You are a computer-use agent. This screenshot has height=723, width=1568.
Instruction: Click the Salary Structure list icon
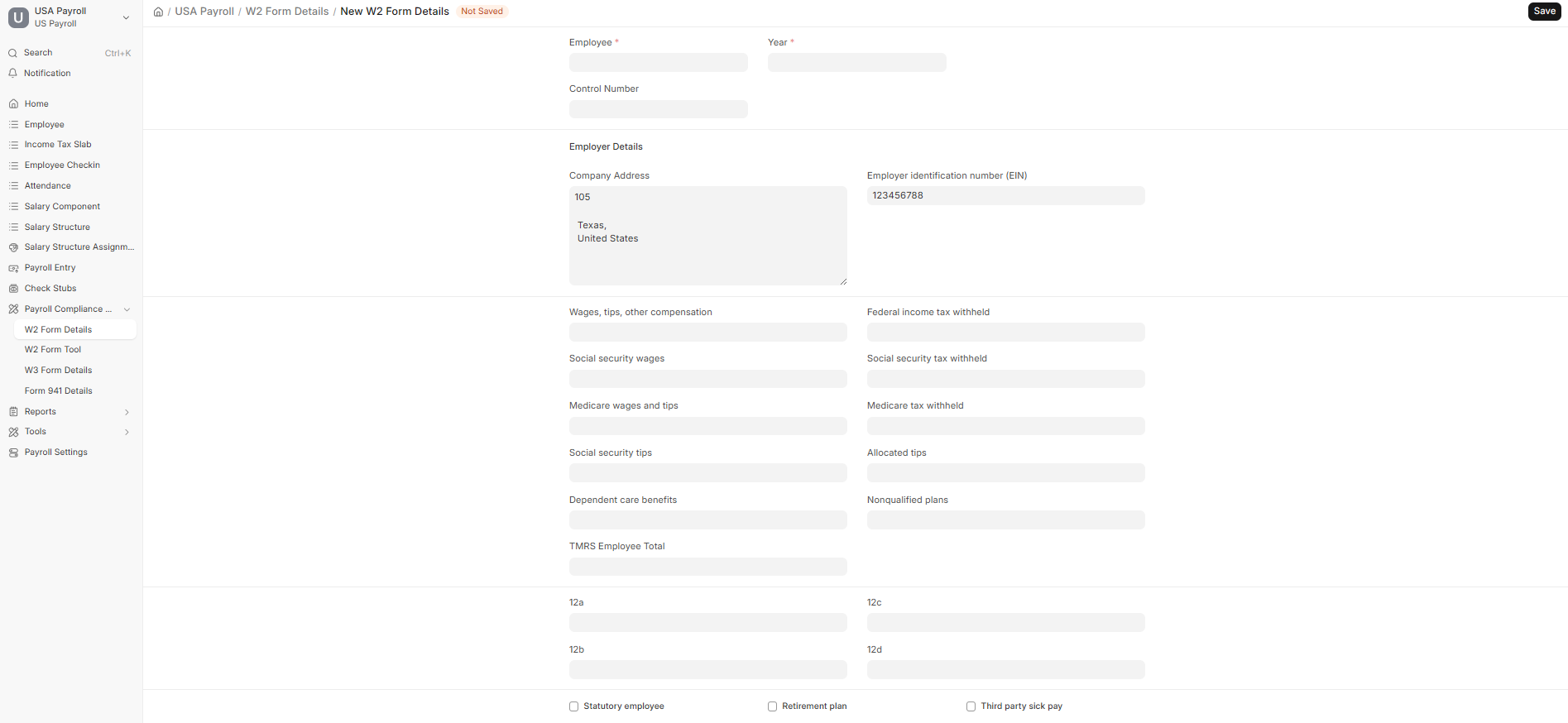pos(13,227)
